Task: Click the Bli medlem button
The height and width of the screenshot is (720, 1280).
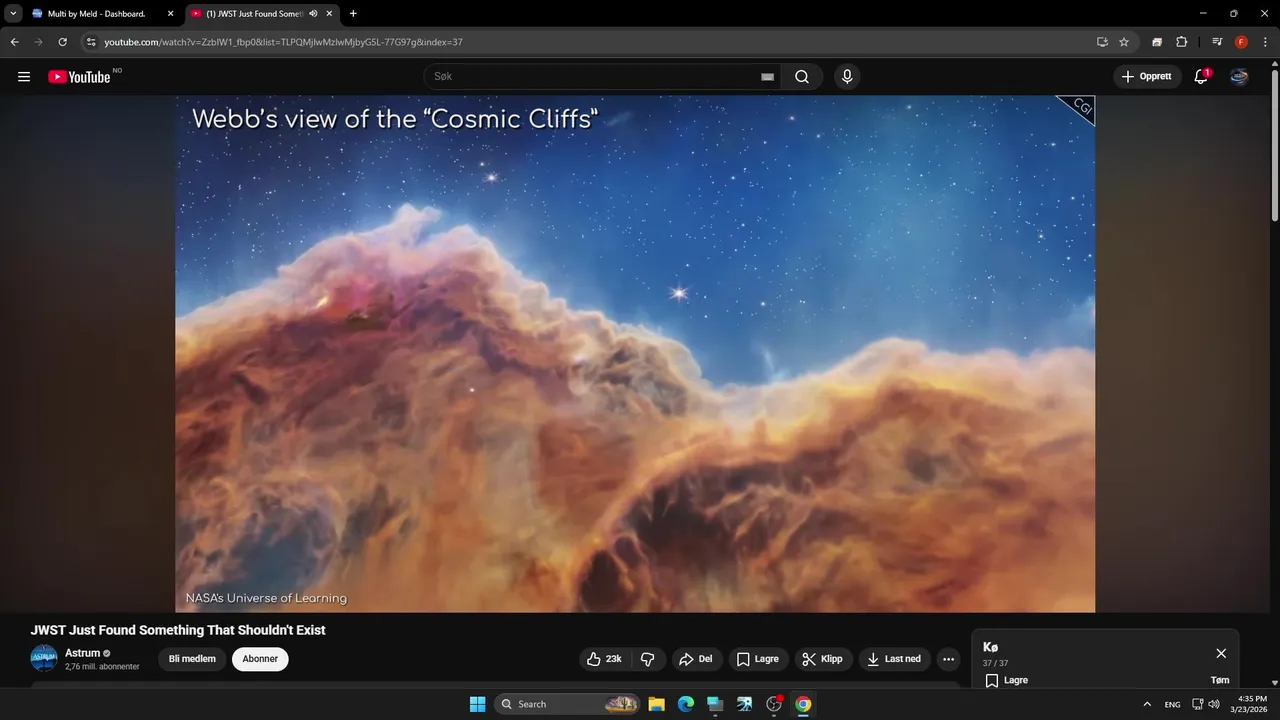Action: [x=192, y=659]
